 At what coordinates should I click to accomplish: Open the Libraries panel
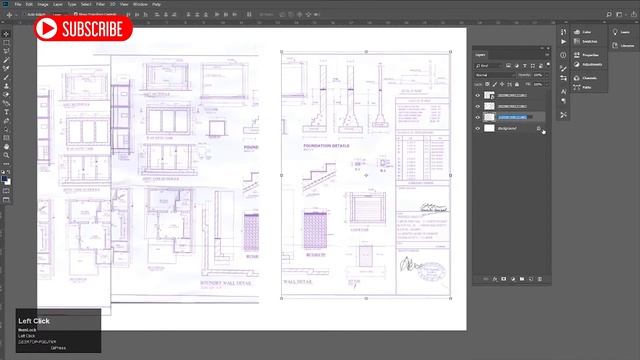point(624,46)
